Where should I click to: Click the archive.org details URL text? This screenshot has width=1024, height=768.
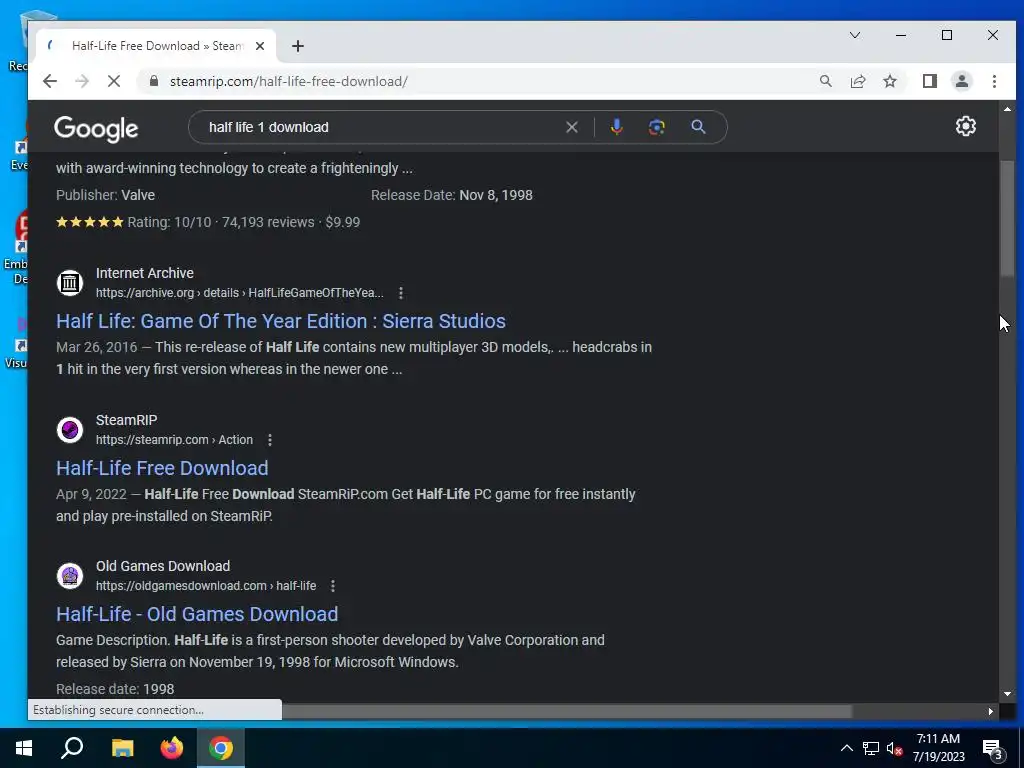pos(240,293)
